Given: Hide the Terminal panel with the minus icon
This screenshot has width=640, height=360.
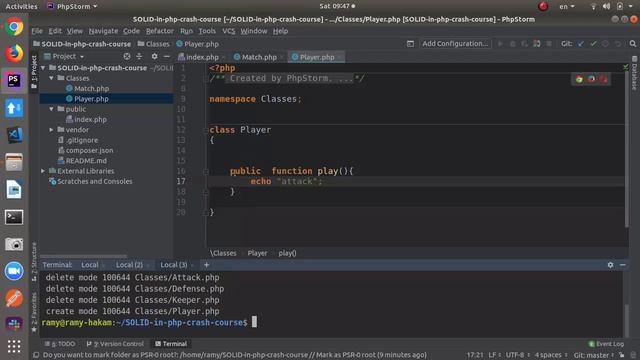Looking at the screenshot, I should pyautogui.click(x=622, y=265).
